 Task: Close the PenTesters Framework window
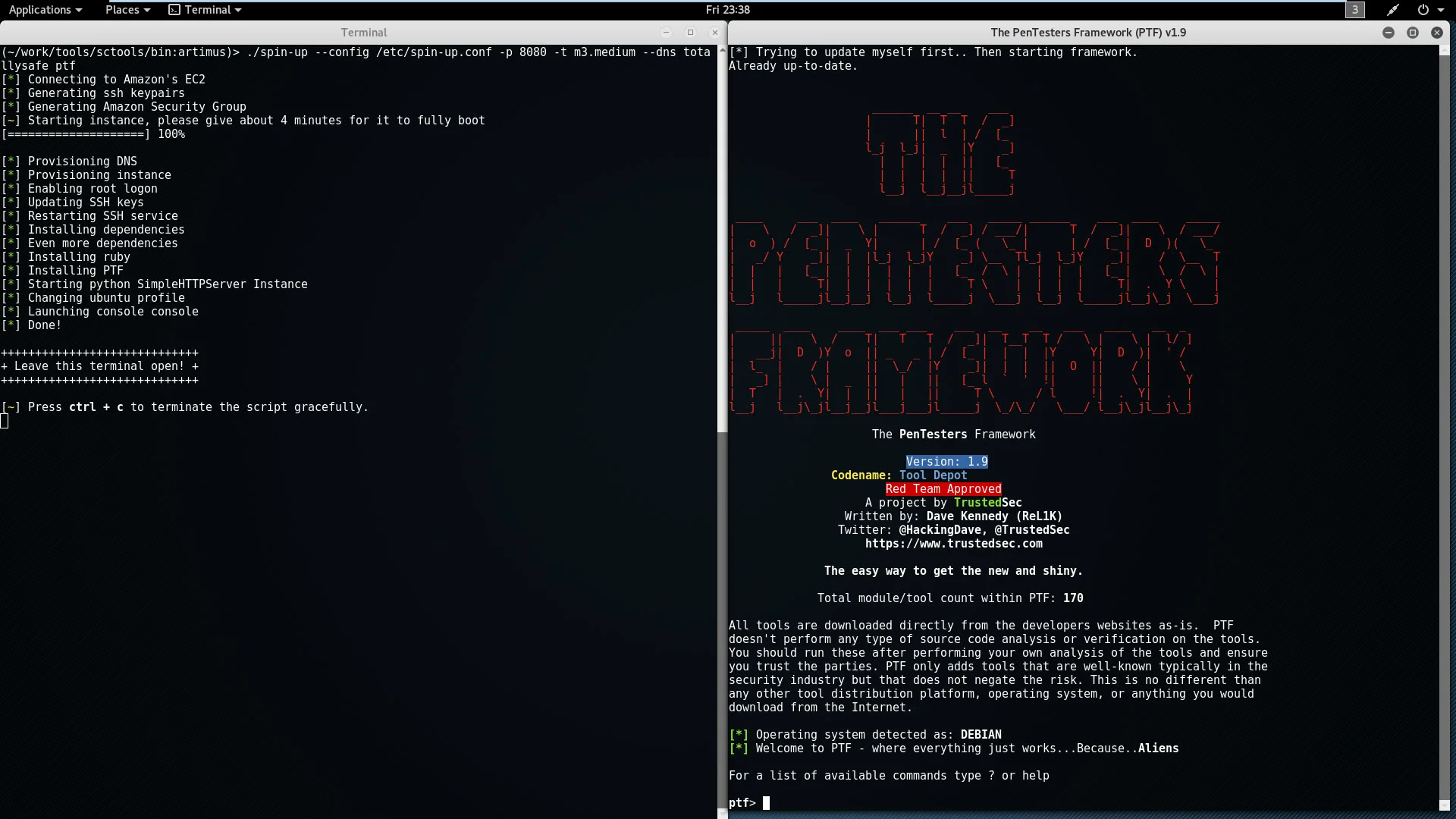pyautogui.click(x=1437, y=33)
